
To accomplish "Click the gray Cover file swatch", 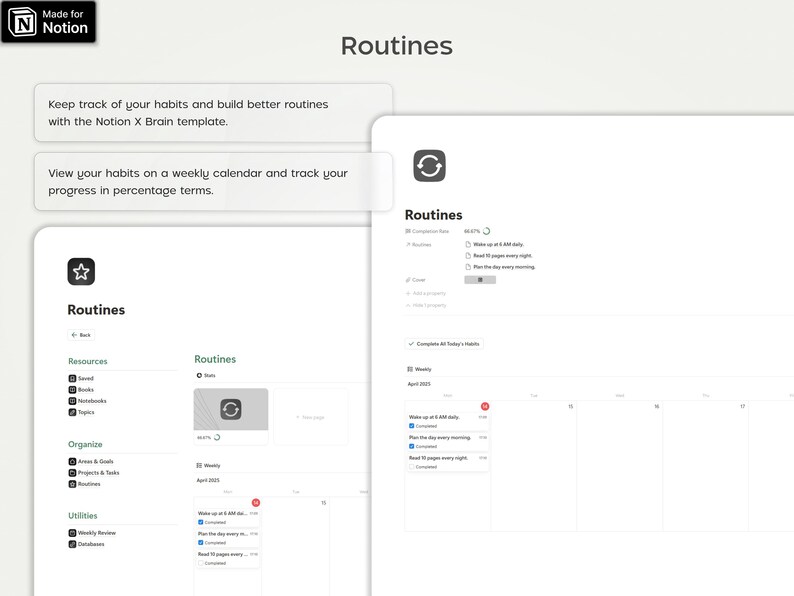I will [x=480, y=280].
